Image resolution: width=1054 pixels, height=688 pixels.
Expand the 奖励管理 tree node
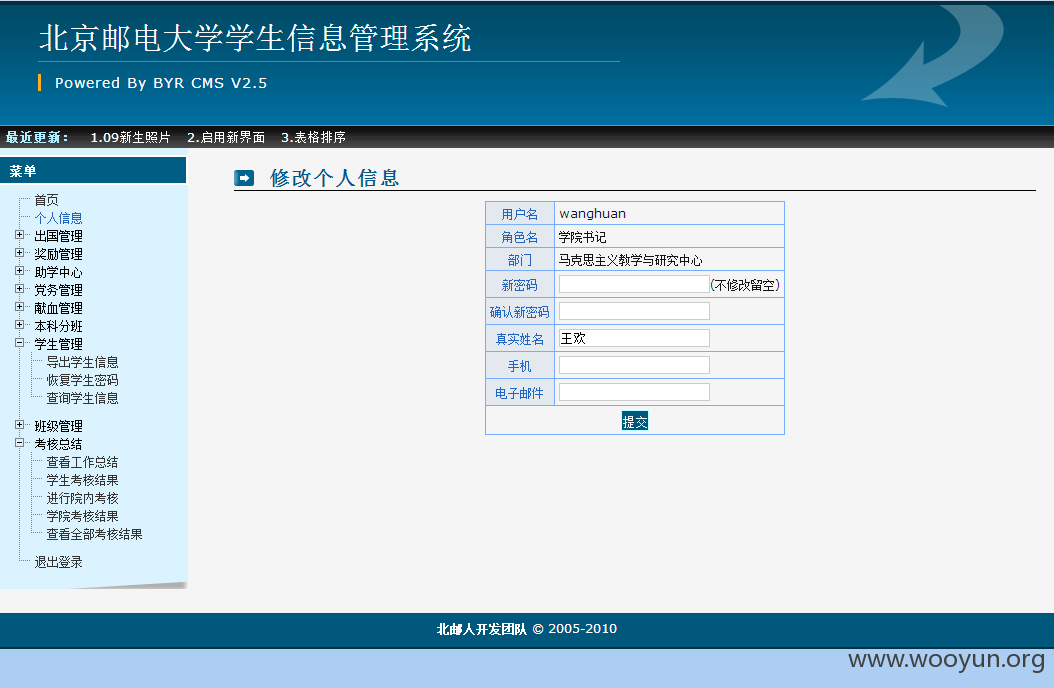(x=19, y=253)
